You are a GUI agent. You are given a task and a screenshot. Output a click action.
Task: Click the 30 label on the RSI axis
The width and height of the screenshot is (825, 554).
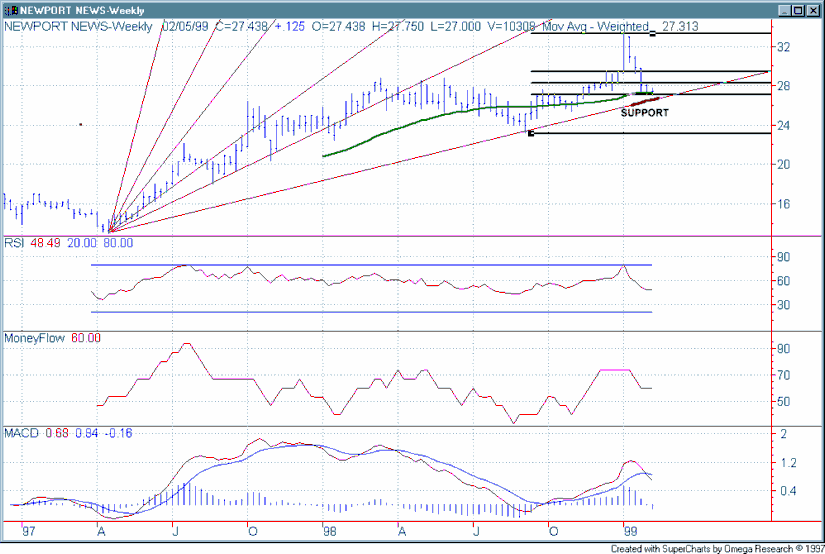point(783,305)
